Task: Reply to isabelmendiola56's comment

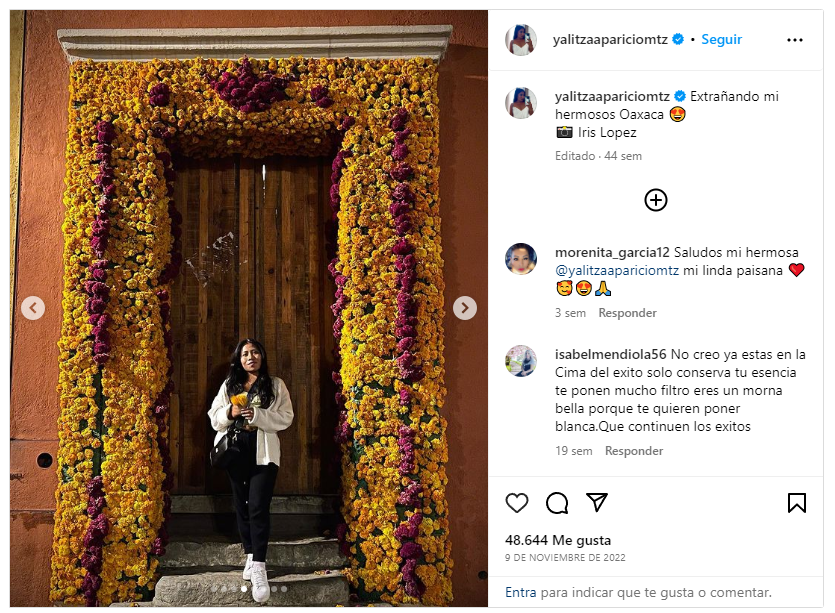Action: [x=634, y=451]
